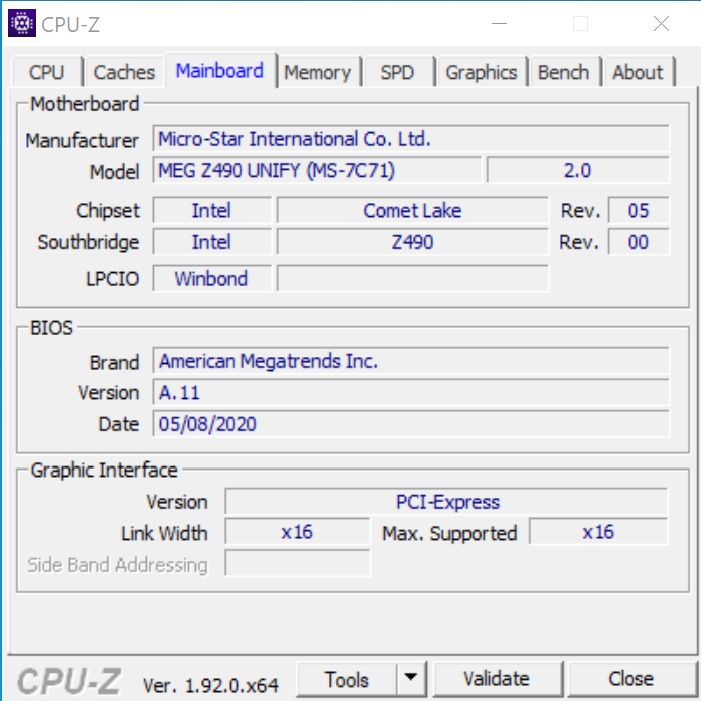Click the Validate button
701x701 pixels.
click(x=497, y=680)
